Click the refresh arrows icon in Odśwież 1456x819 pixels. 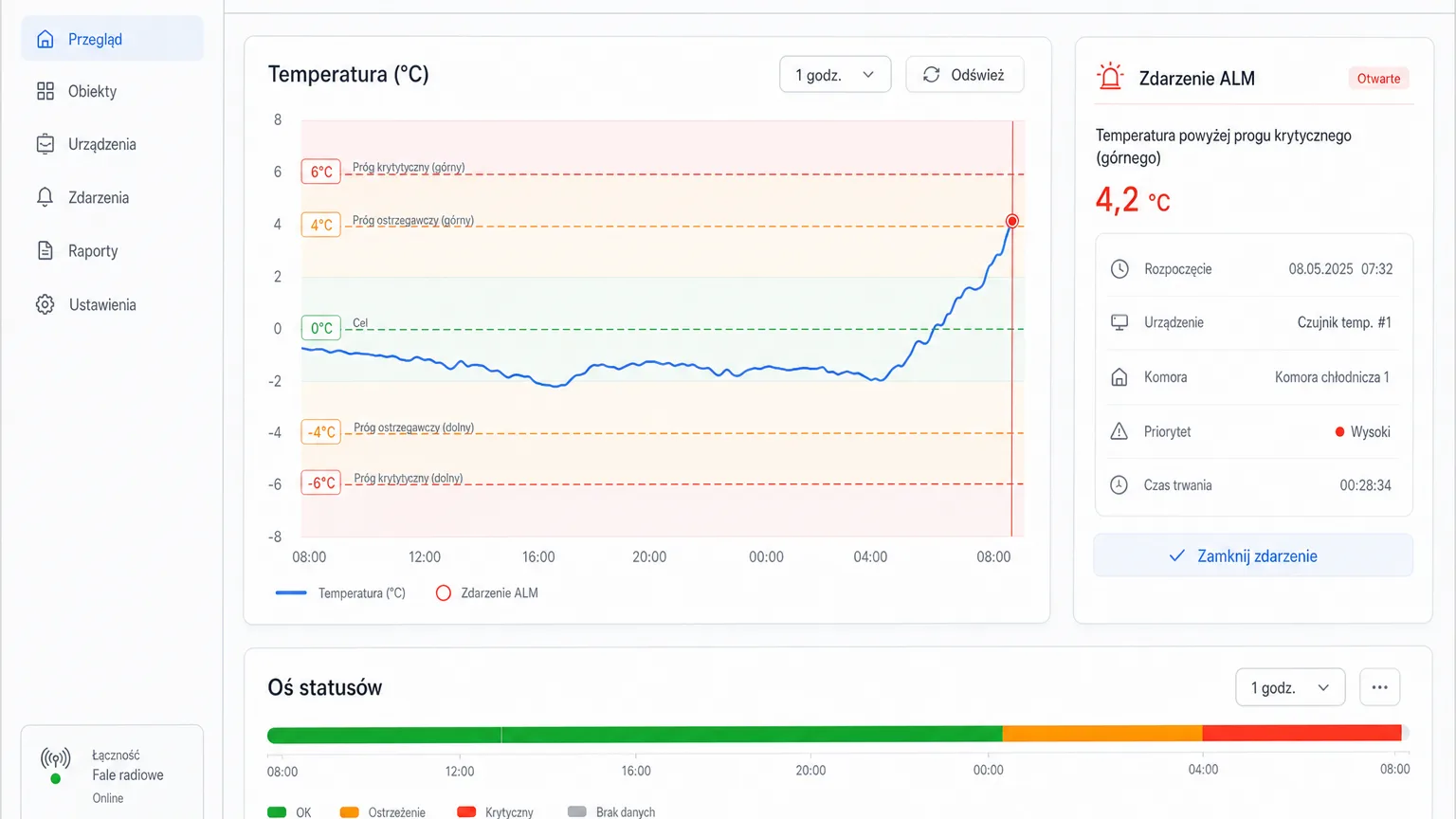(x=932, y=74)
